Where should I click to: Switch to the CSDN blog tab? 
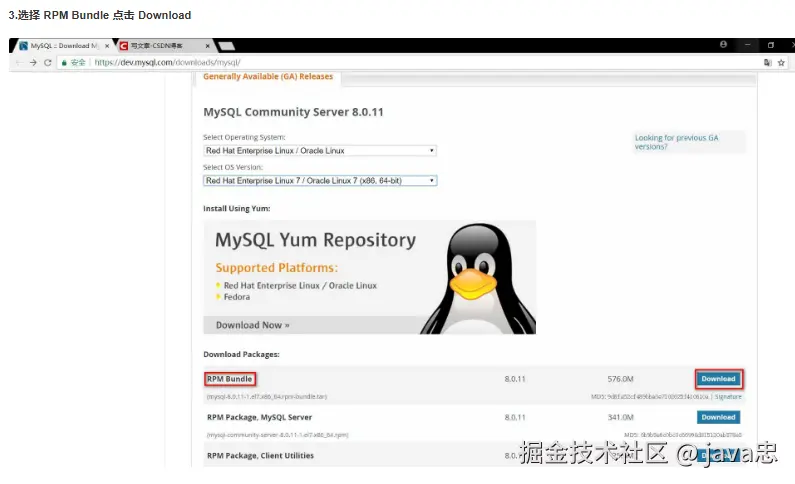click(163, 46)
